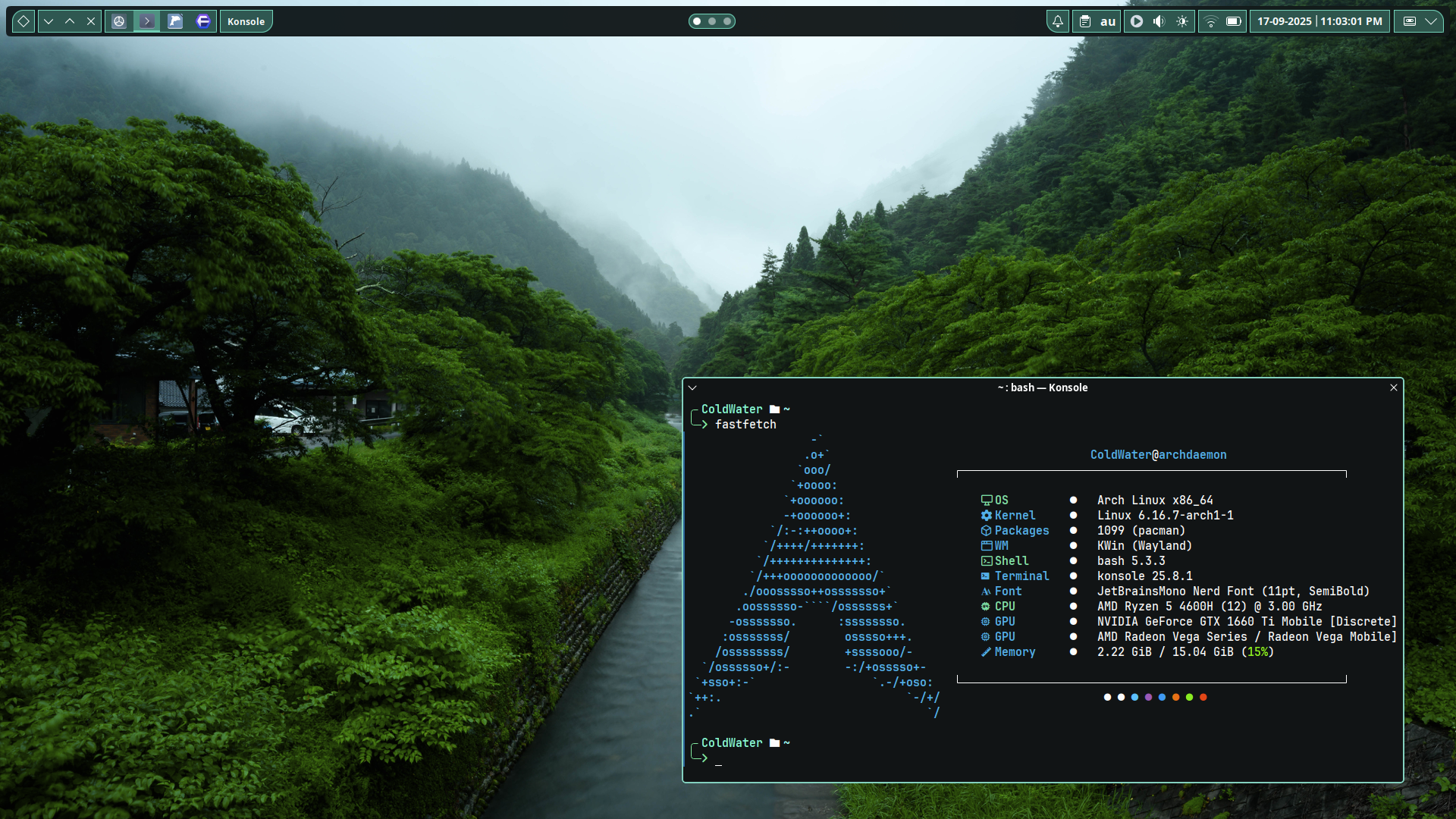Click '2.22 GiB / 15.04 GiB' memory value
This screenshot has width=1456, height=819.
tap(1165, 652)
